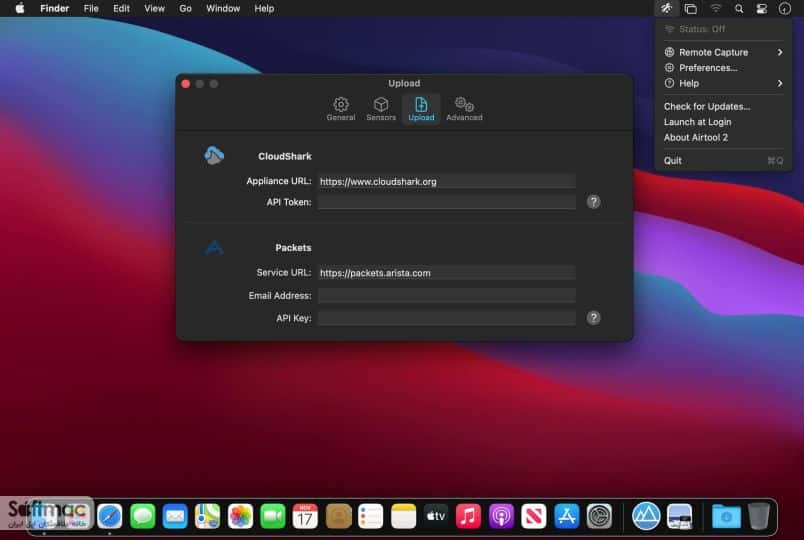Screen dimensions: 804x540
Task: Open Music from the Dock
Action: click(468, 516)
